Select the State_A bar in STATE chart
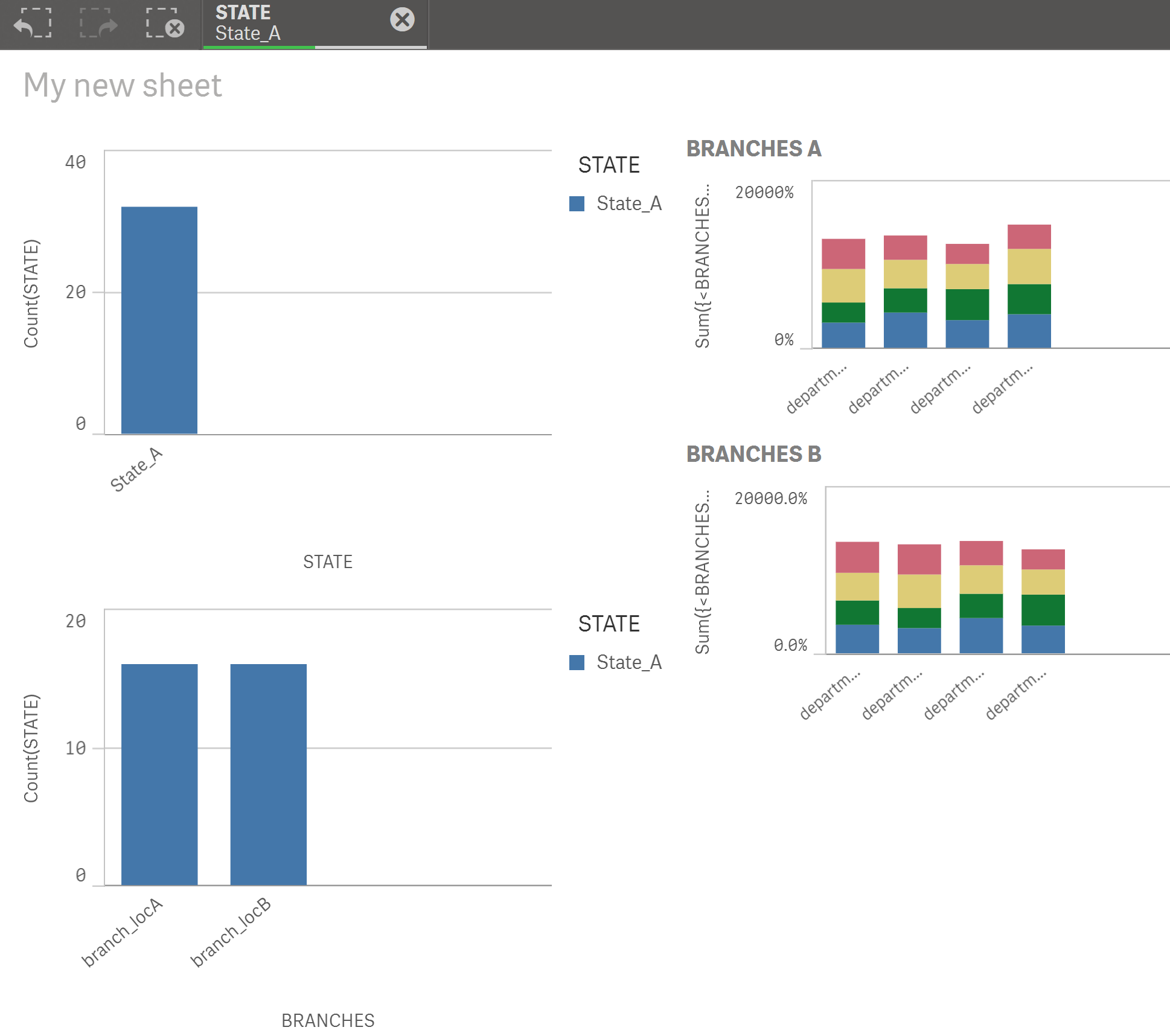 click(159, 320)
